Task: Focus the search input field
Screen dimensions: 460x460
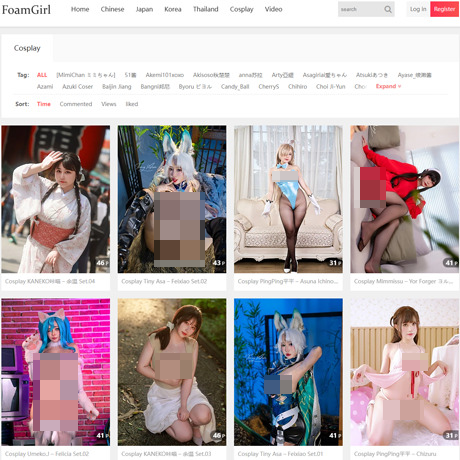Action: pyautogui.click(x=360, y=9)
